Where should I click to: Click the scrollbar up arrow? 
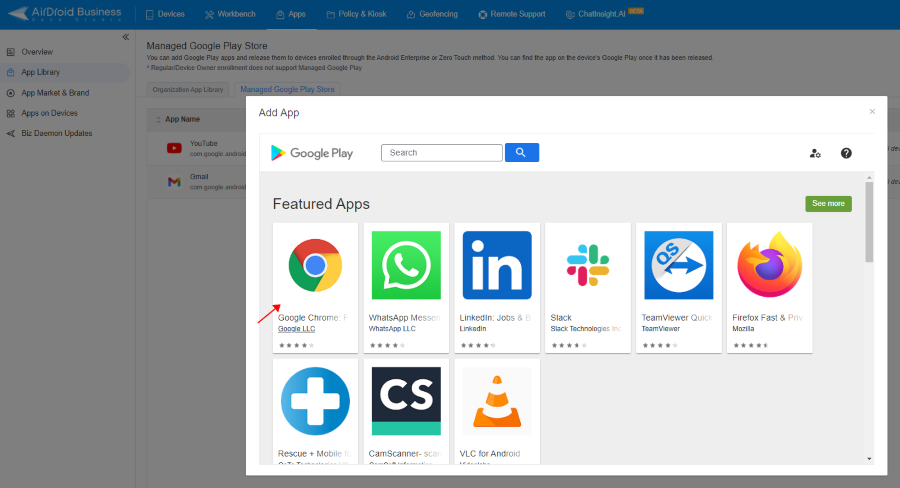point(869,177)
